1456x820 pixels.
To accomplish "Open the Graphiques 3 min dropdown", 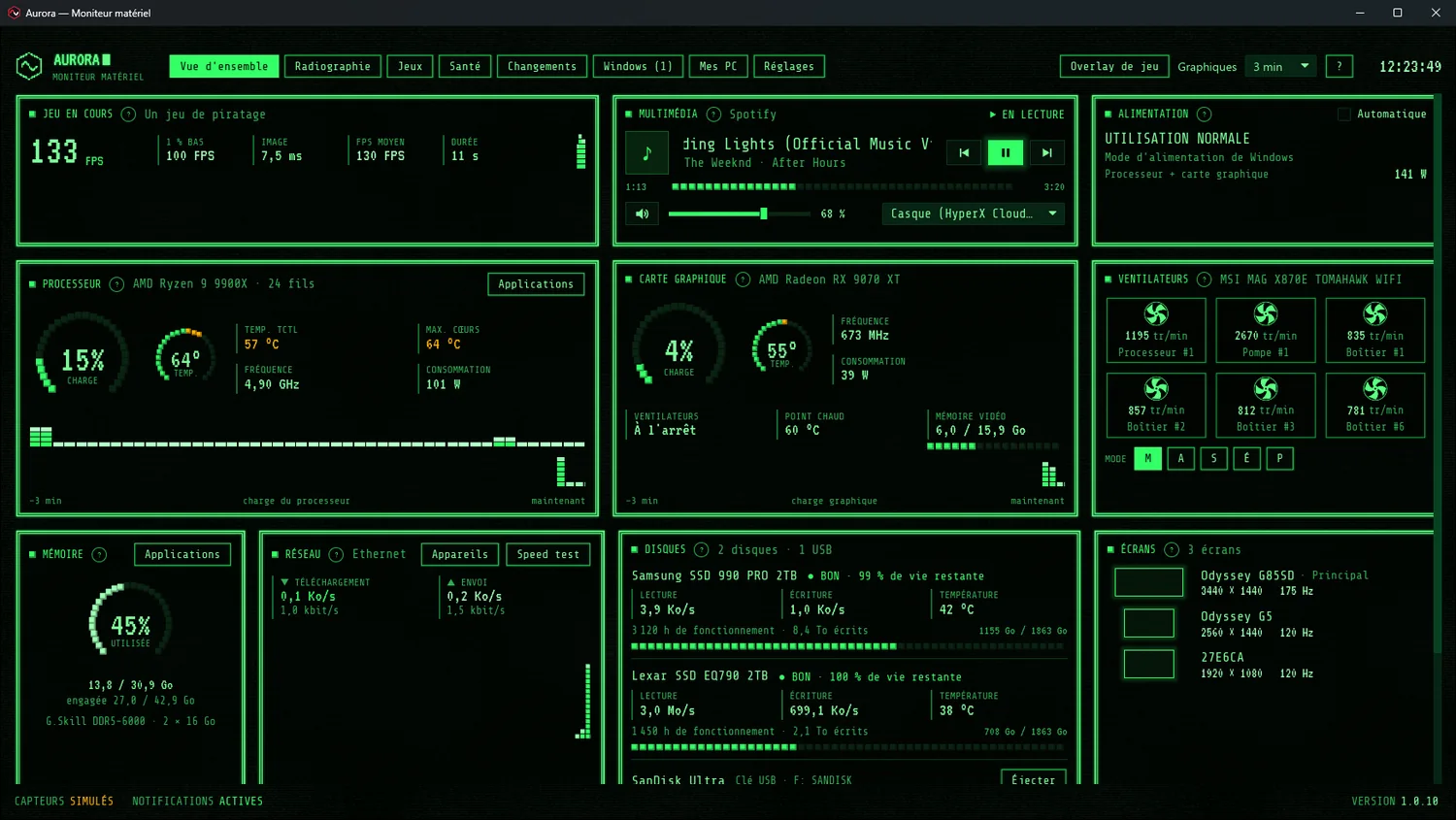I will pyautogui.click(x=1280, y=66).
